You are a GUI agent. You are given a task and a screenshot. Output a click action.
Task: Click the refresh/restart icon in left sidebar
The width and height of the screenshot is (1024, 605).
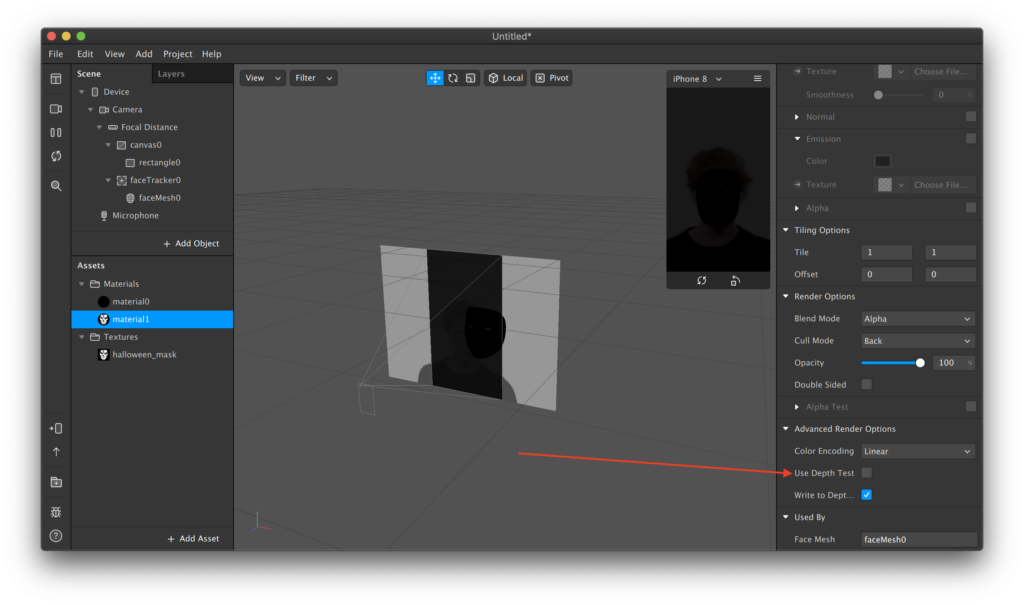[x=56, y=156]
